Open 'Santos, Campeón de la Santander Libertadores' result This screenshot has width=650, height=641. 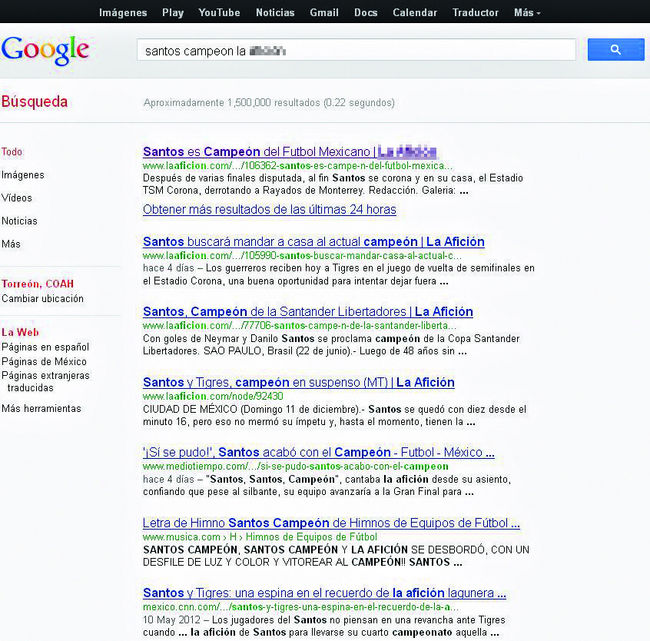tap(308, 312)
